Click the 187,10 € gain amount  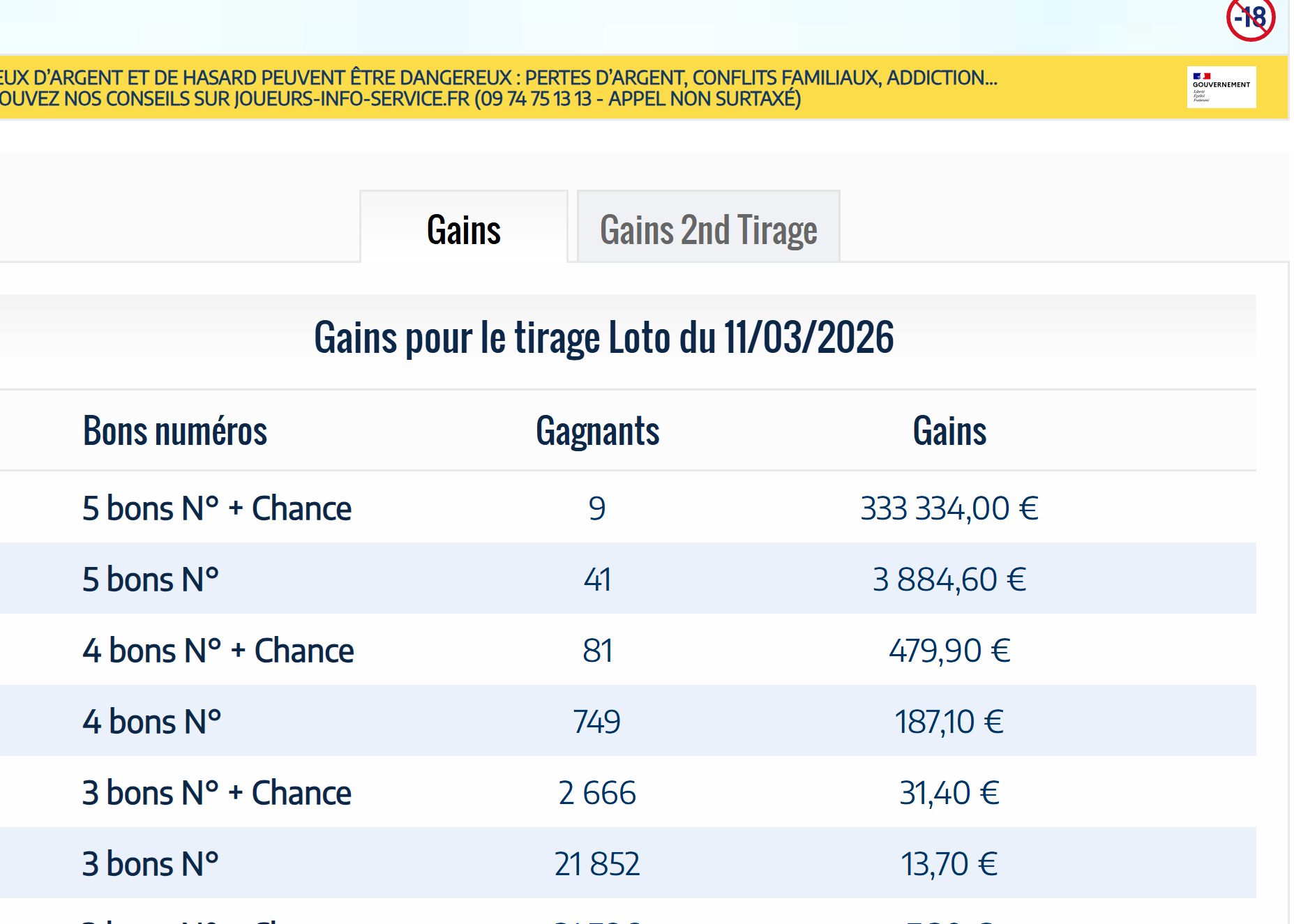[x=949, y=722]
